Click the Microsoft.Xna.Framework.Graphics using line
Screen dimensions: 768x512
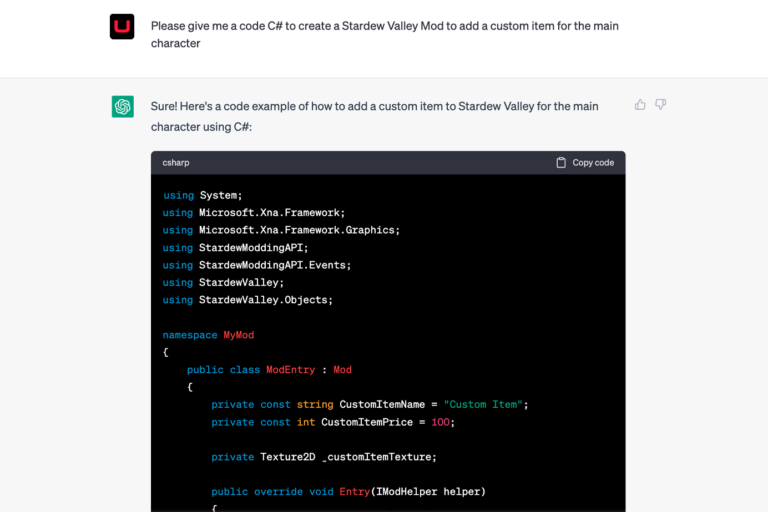pyautogui.click(x=281, y=230)
